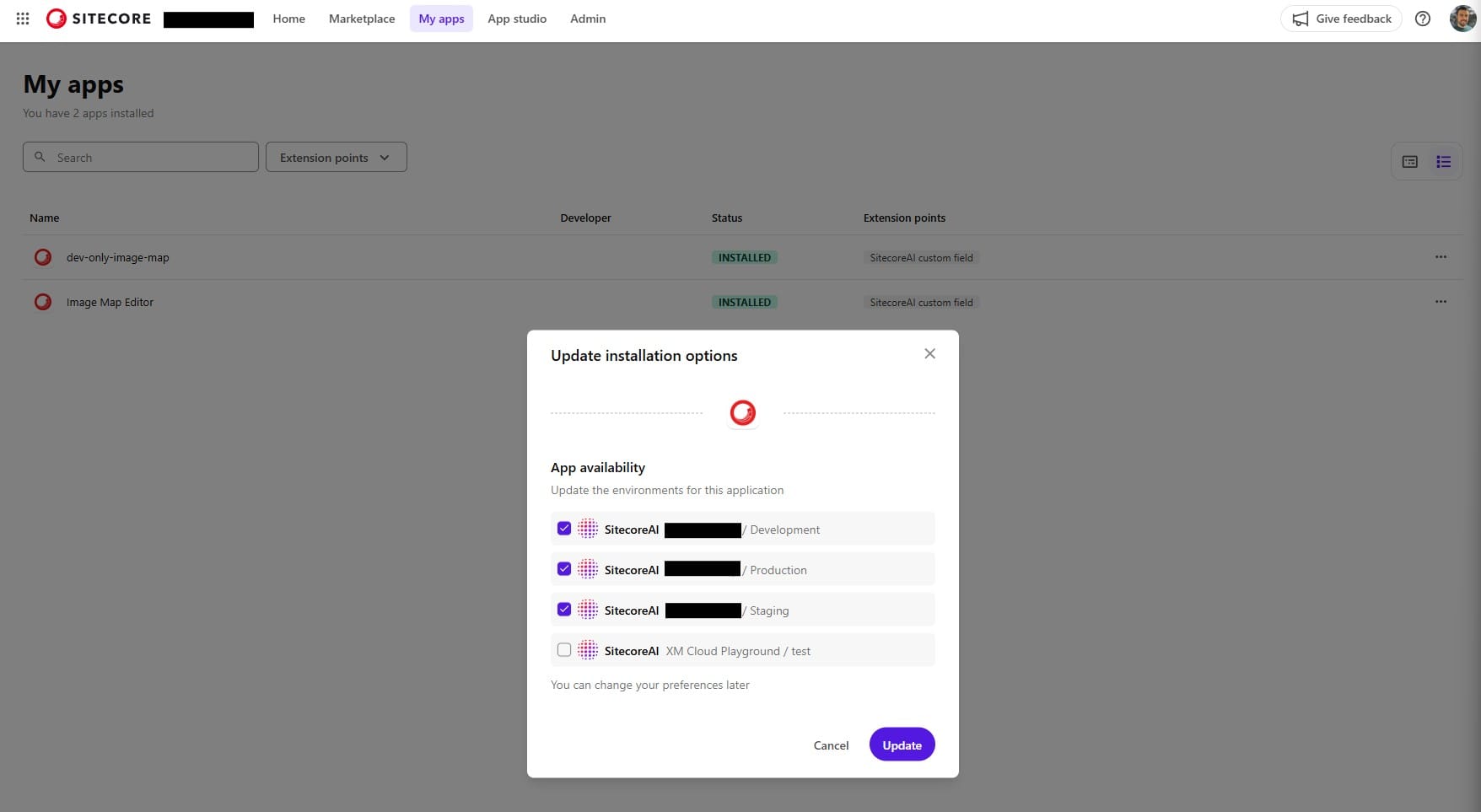Click the SitecoreAI icon in Playground test row
Screen dimensions: 1481x812
click(x=588, y=650)
